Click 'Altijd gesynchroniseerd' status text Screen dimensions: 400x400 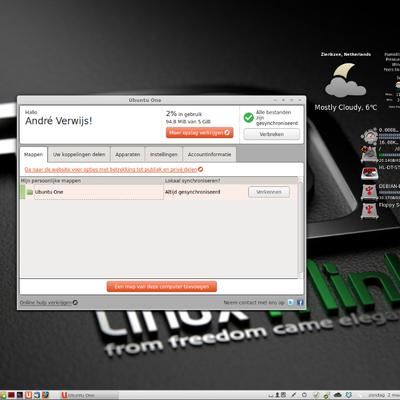pyautogui.click(x=193, y=192)
